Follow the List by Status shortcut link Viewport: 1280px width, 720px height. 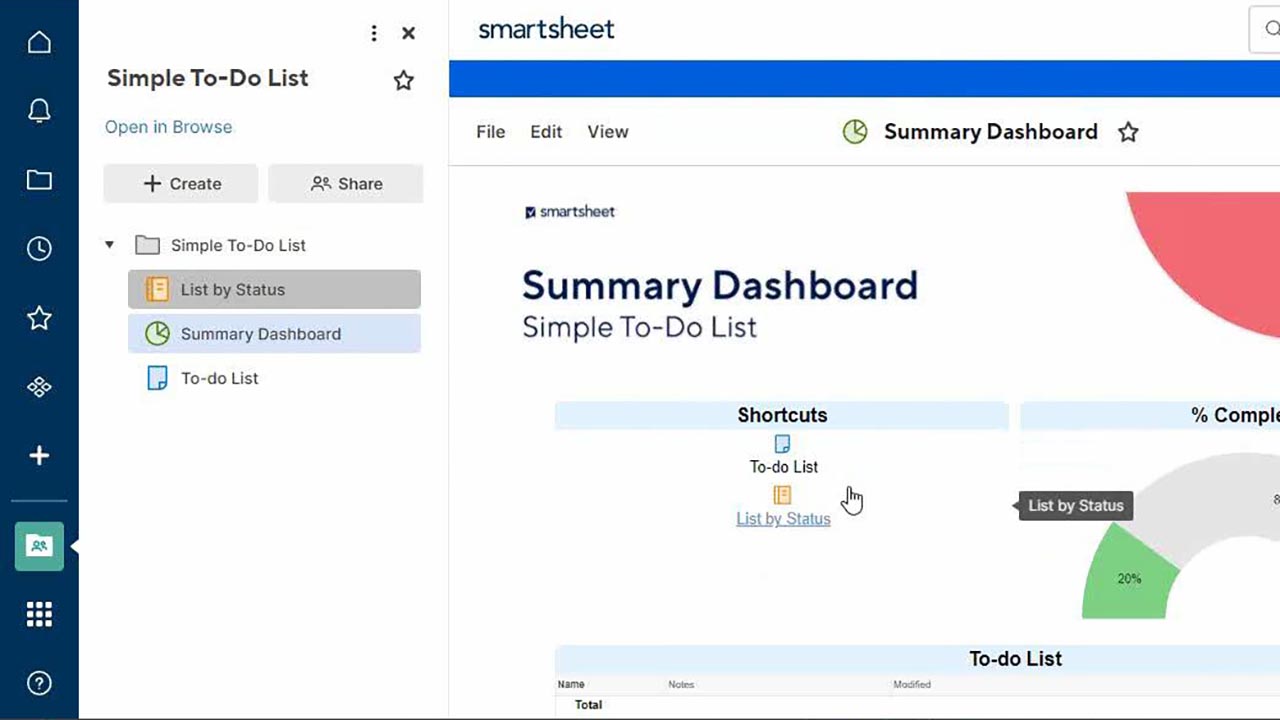pos(783,518)
